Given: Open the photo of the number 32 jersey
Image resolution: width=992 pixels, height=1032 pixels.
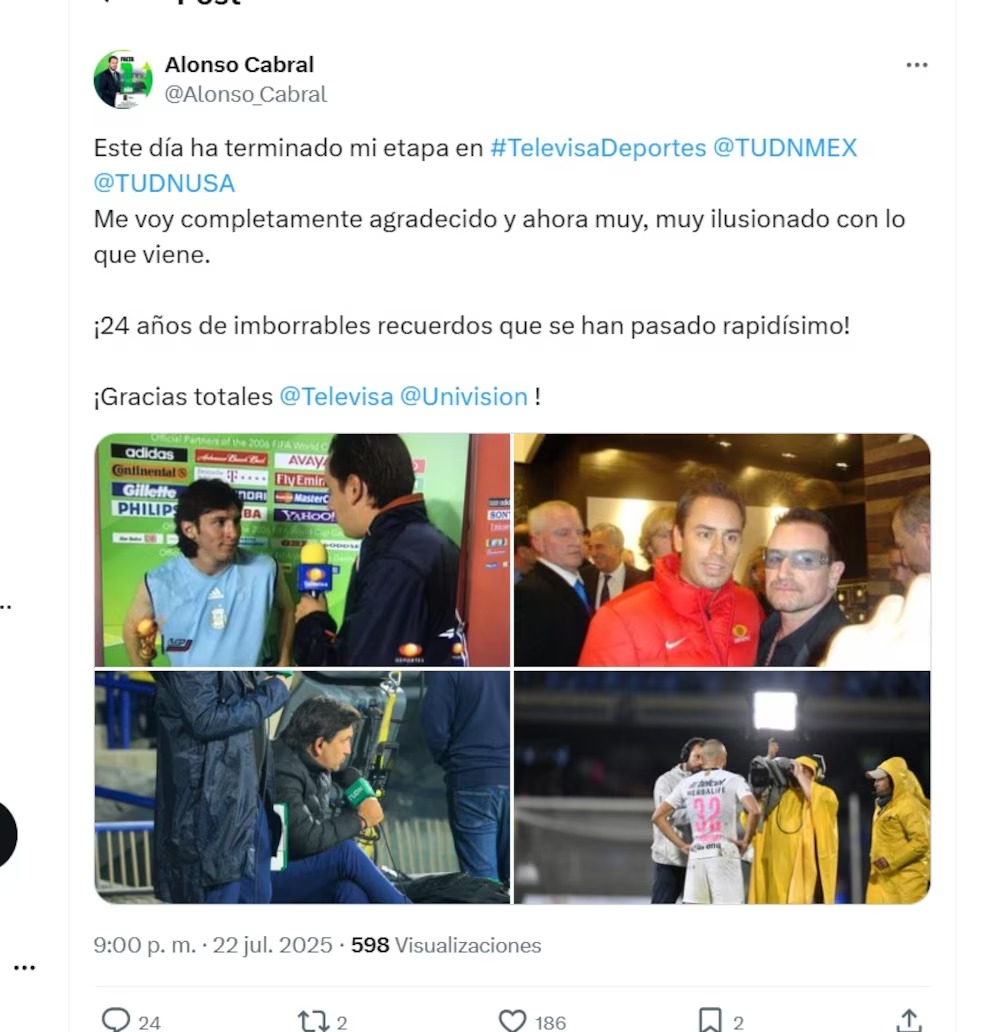Looking at the screenshot, I should tap(722, 787).
